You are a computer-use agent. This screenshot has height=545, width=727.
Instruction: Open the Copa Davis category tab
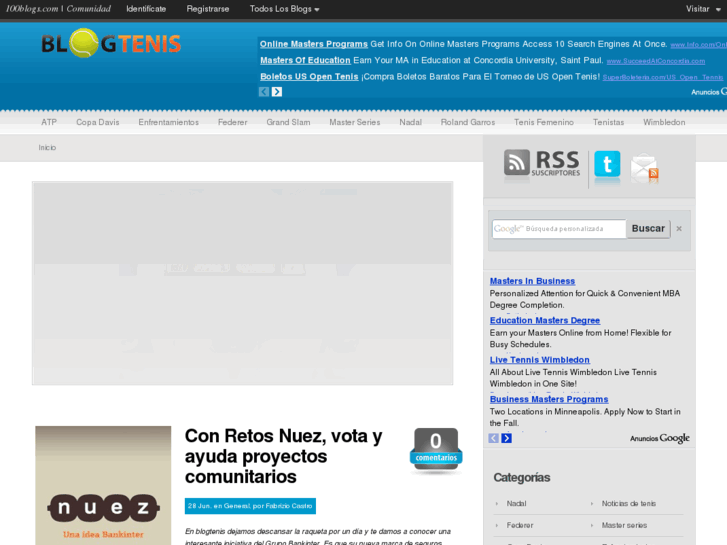[x=98, y=122]
